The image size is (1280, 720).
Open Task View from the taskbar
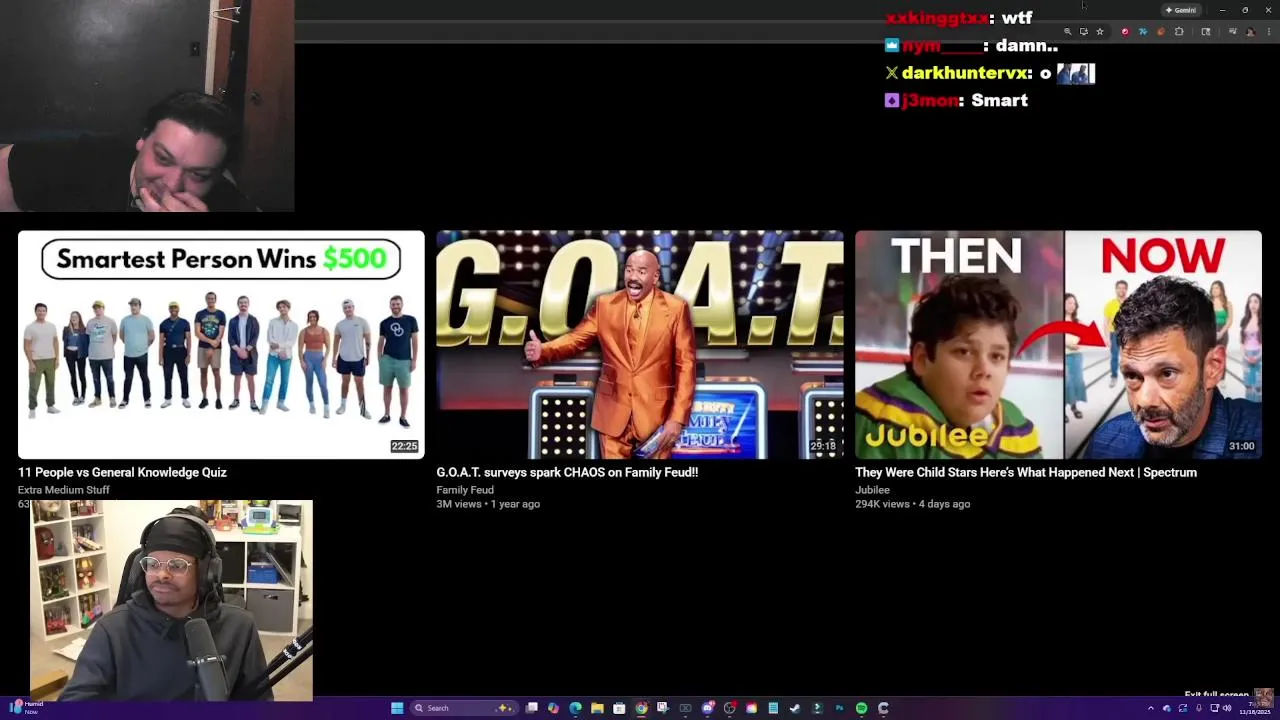point(531,708)
